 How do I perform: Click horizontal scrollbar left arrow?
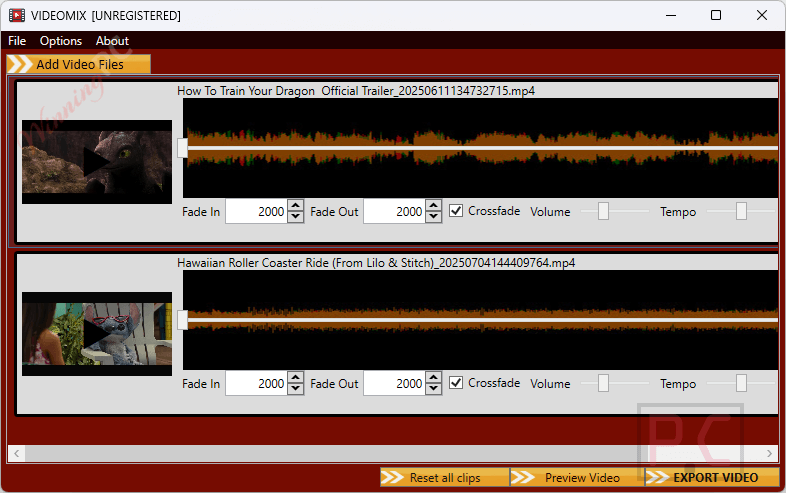(x=17, y=453)
